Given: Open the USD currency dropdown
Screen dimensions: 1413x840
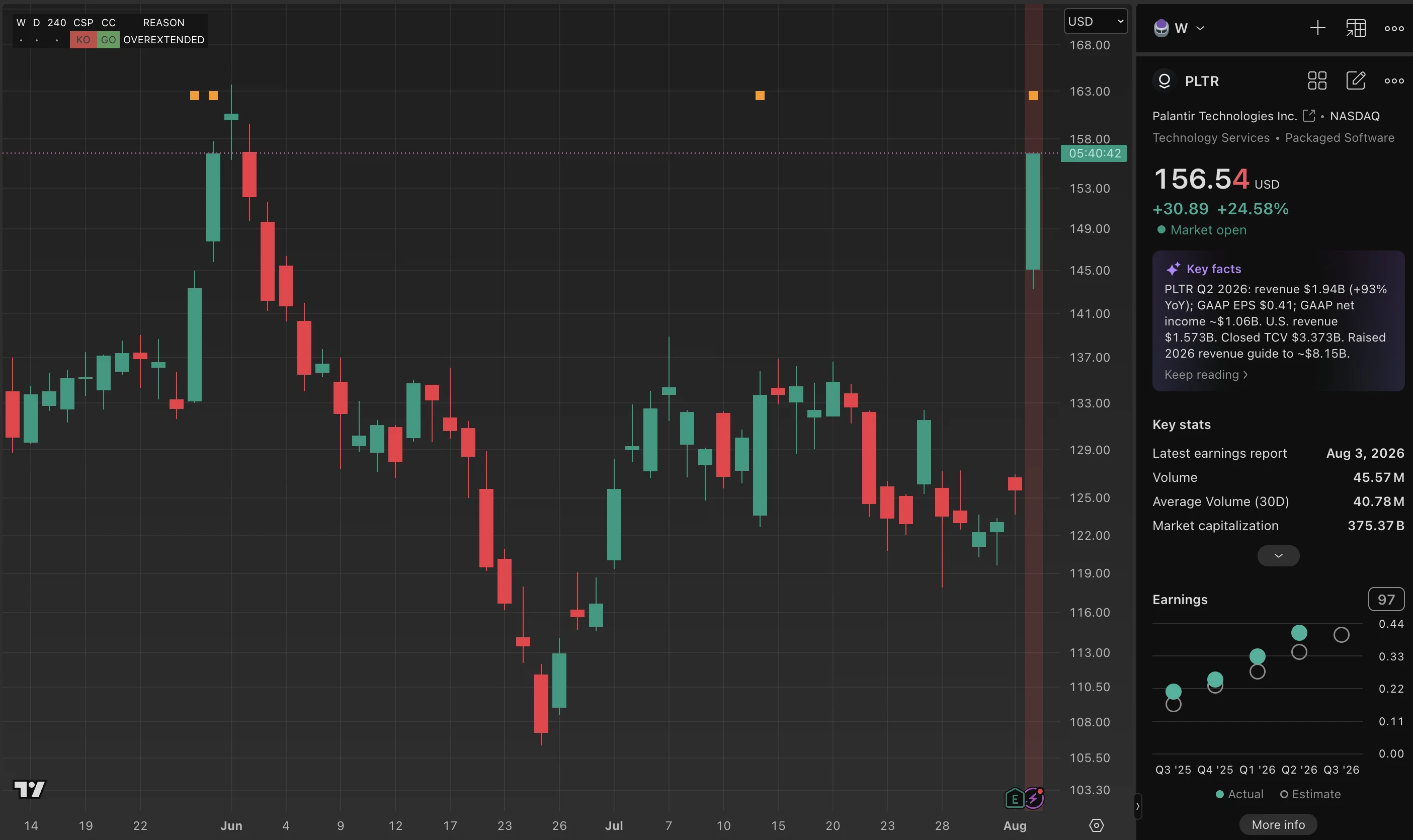Looking at the screenshot, I should pyautogui.click(x=1095, y=22).
